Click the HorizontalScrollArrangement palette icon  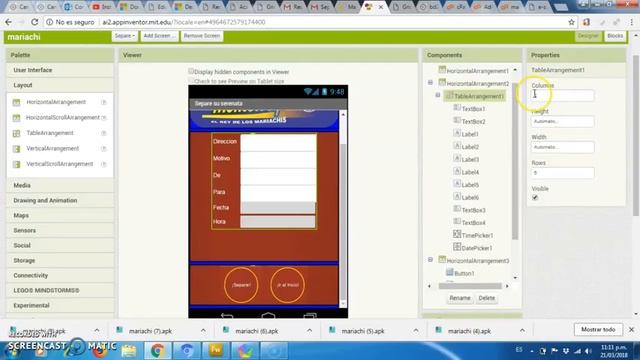click(x=16, y=118)
